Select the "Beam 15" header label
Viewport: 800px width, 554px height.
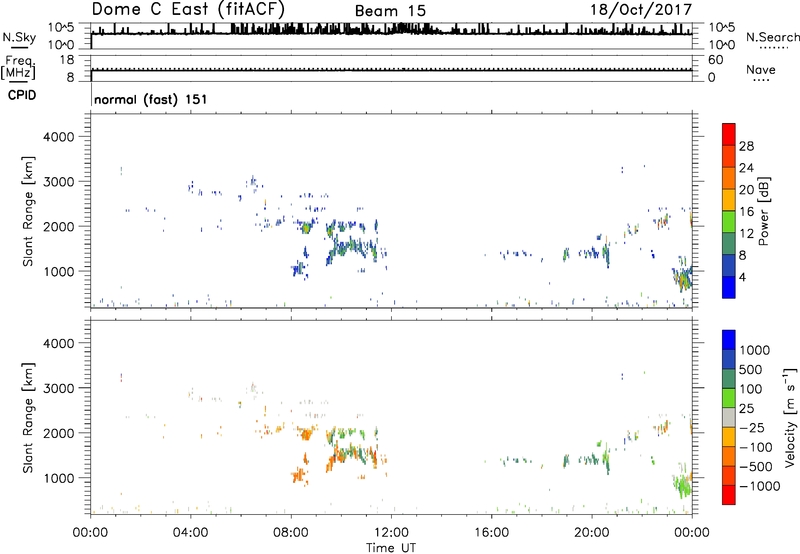click(x=390, y=11)
